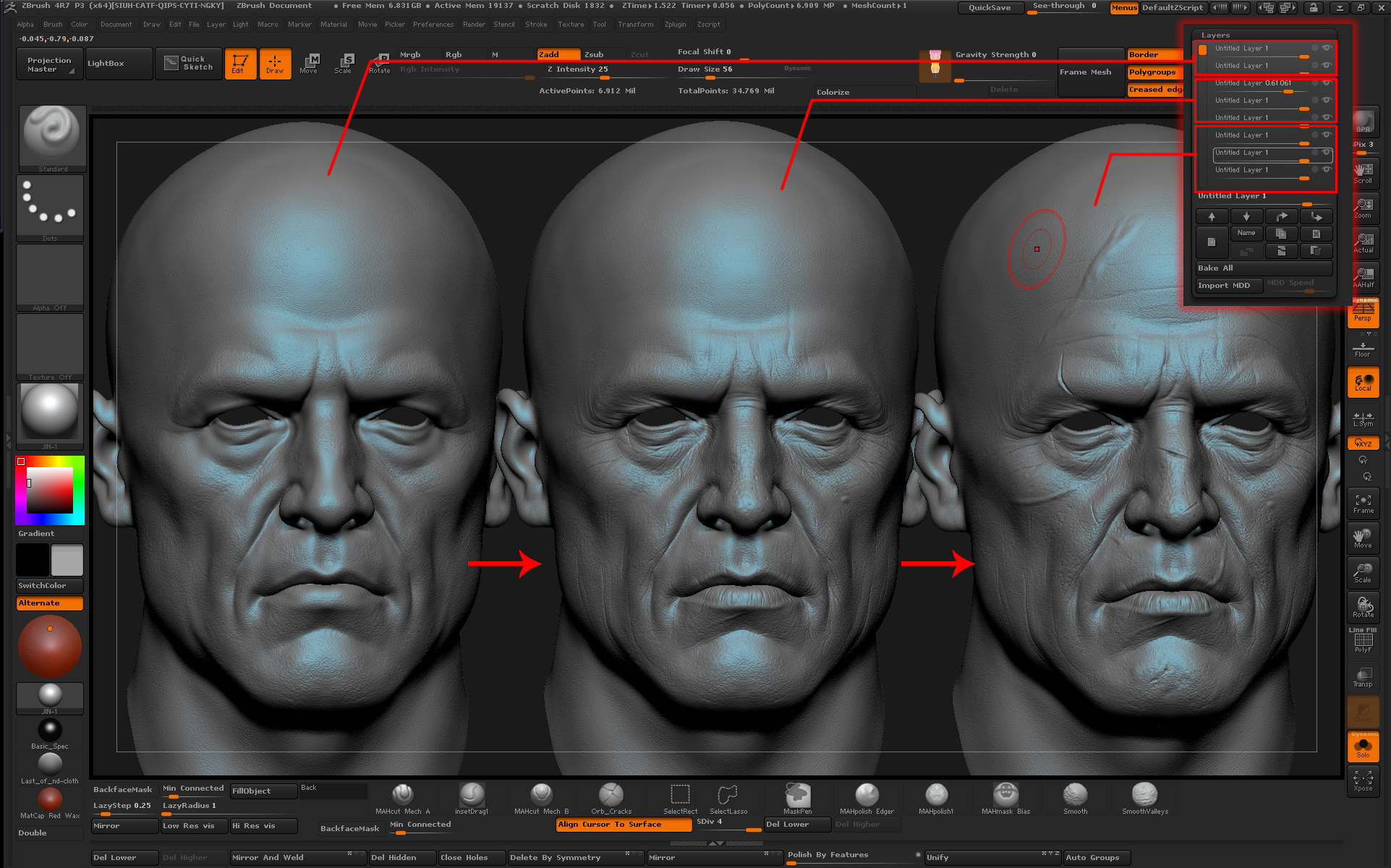Open the Standard brush picker thumbnail
The image size is (1391, 868).
tap(51, 139)
